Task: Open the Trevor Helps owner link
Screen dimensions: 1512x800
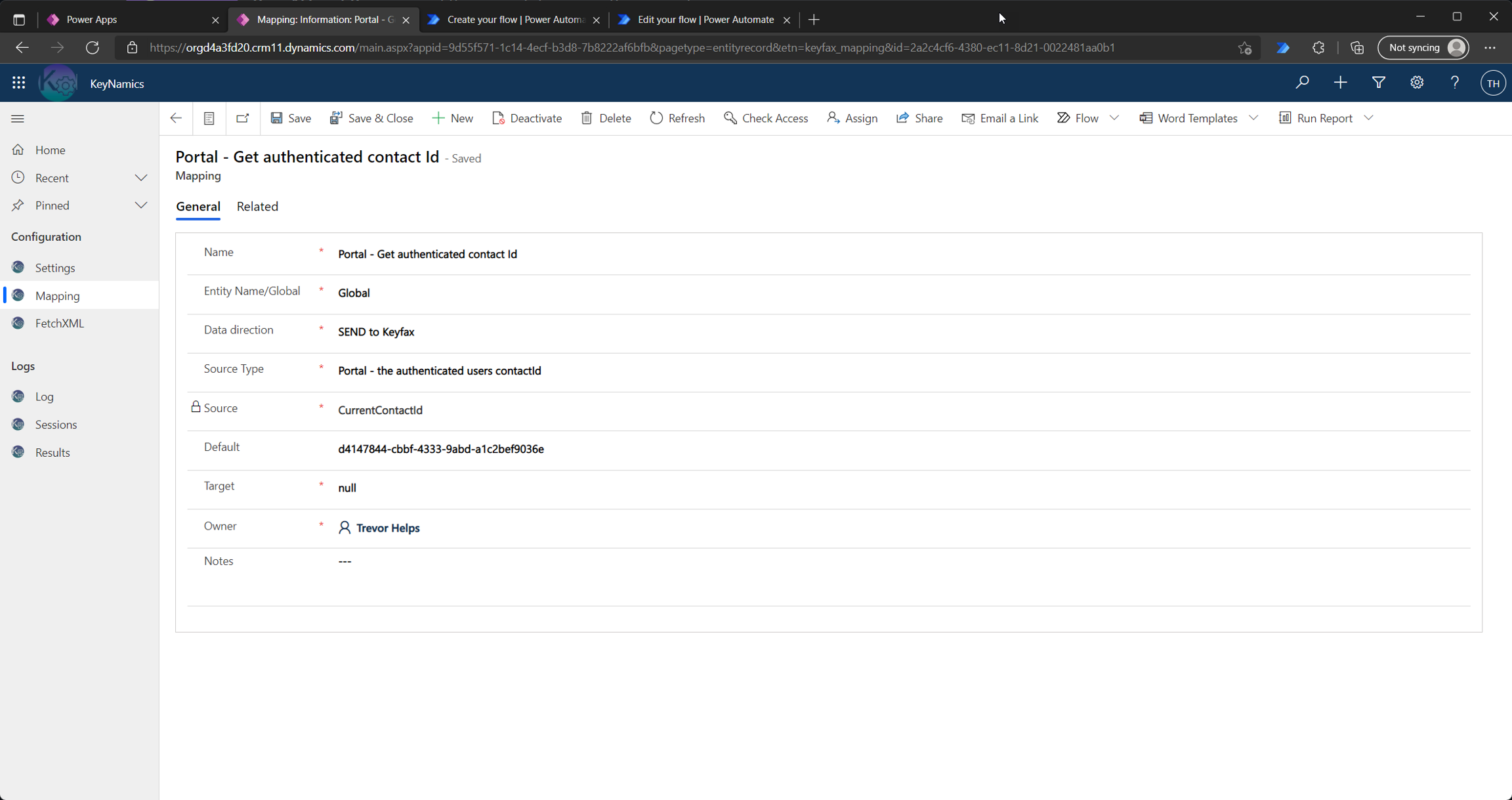Action: 387,528
